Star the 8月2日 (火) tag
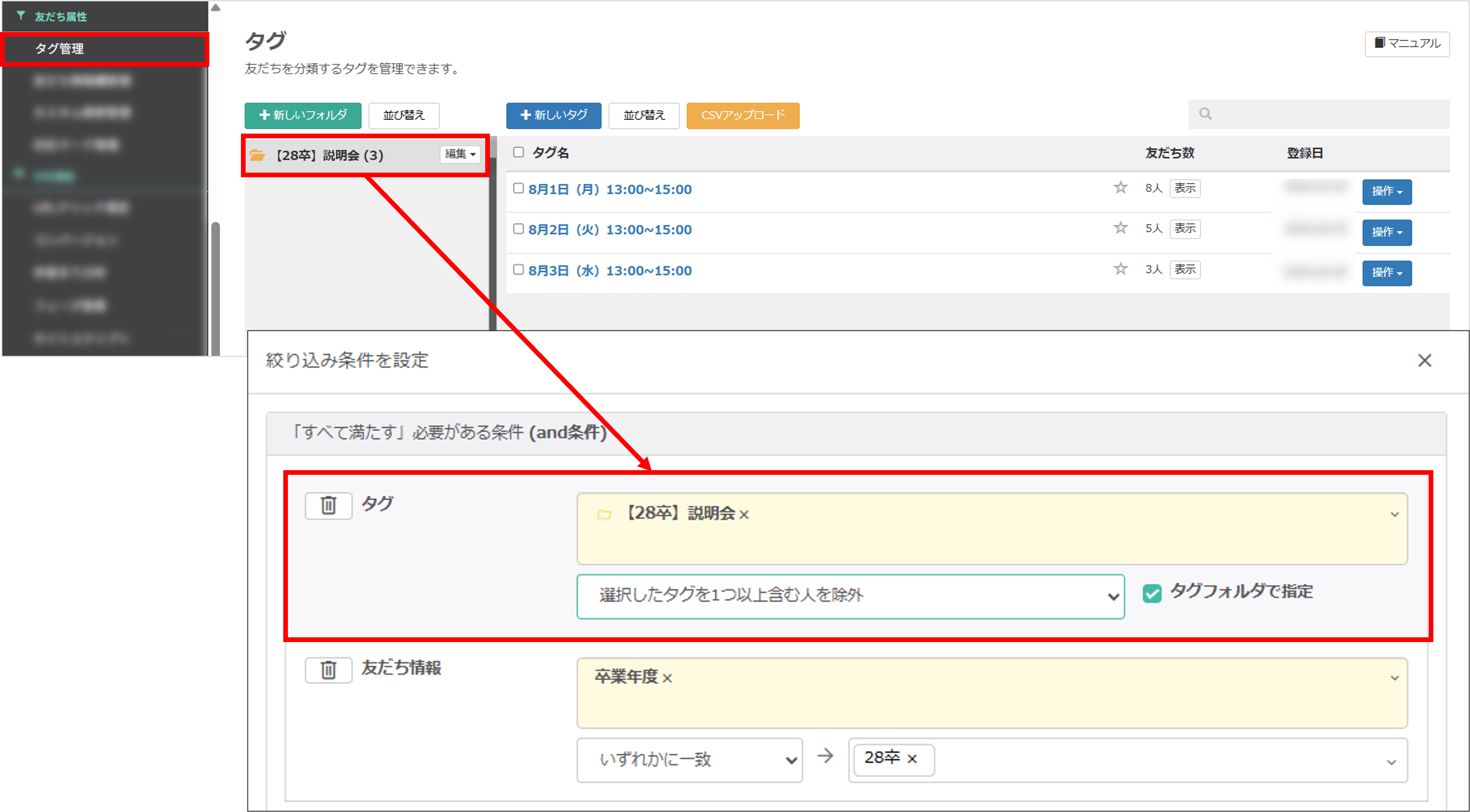This screenshot has height=812, width=1470. point(1120,228)
